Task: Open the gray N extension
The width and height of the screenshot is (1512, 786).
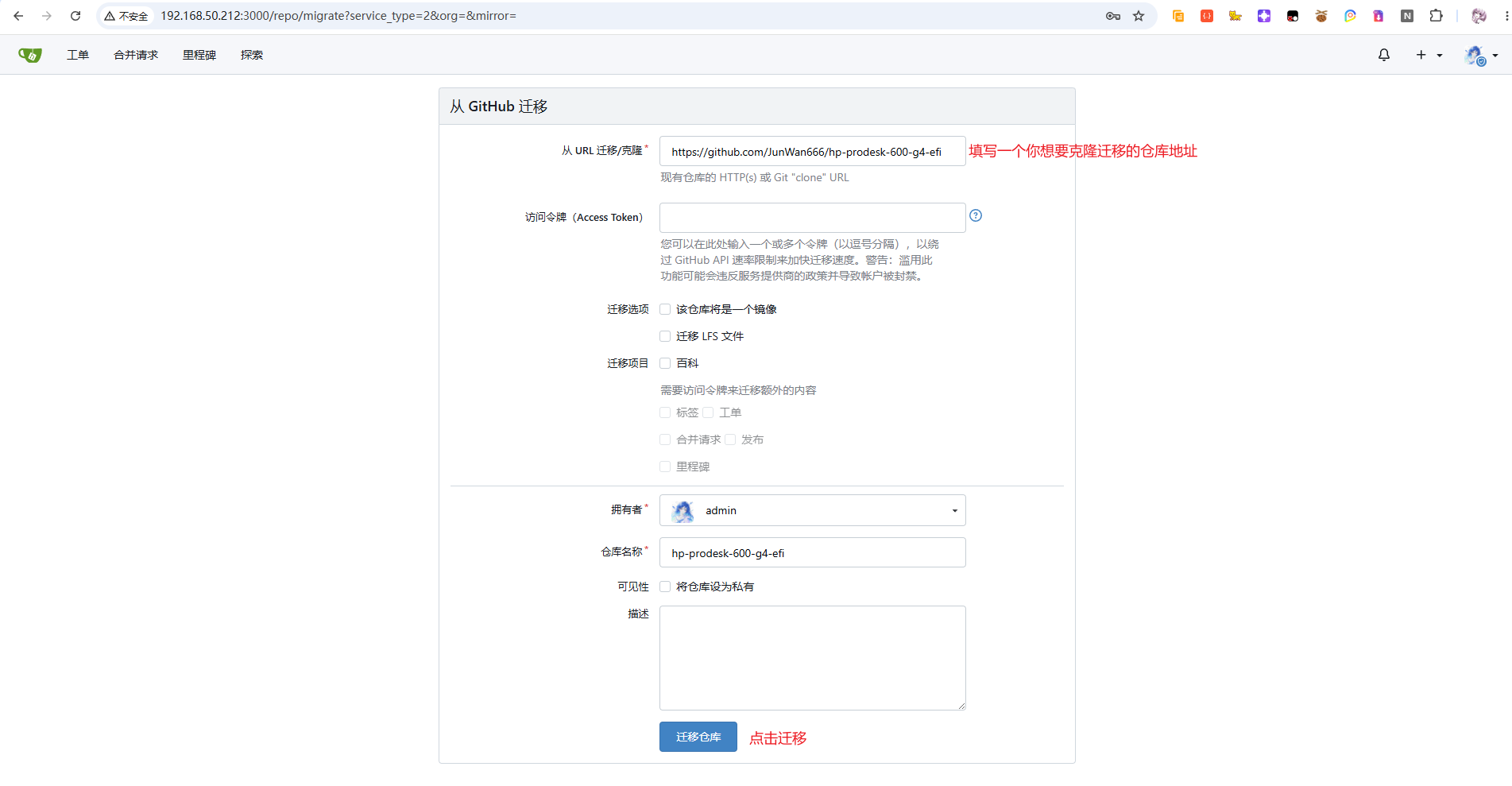Action: pyautogui.click(x=1407, y=16)
